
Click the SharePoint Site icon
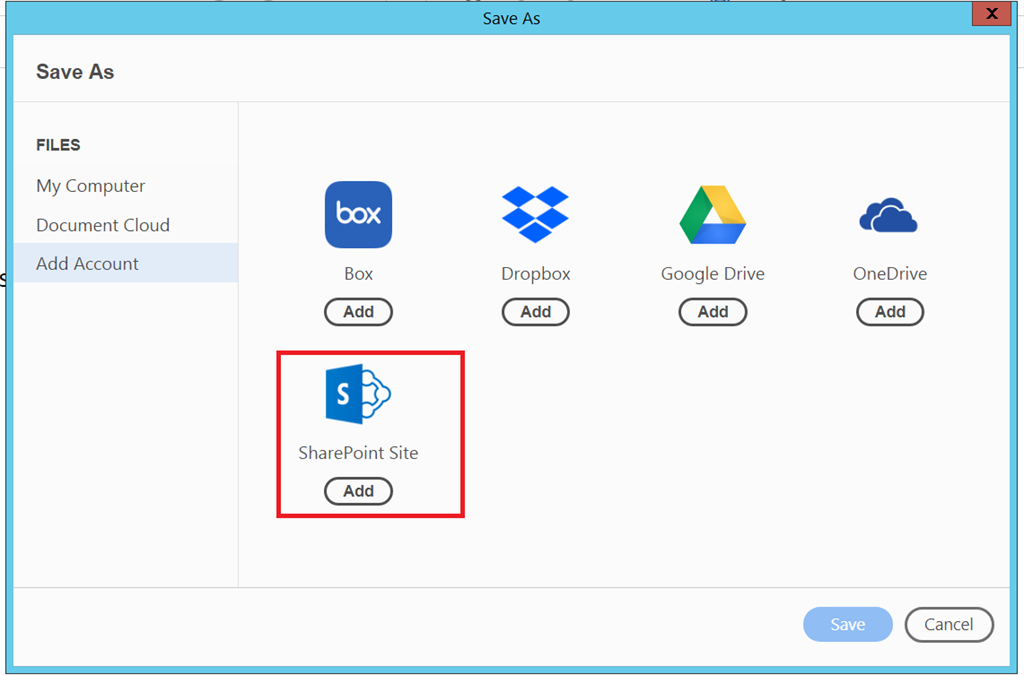pyautogui.click(x=358, y=394)
